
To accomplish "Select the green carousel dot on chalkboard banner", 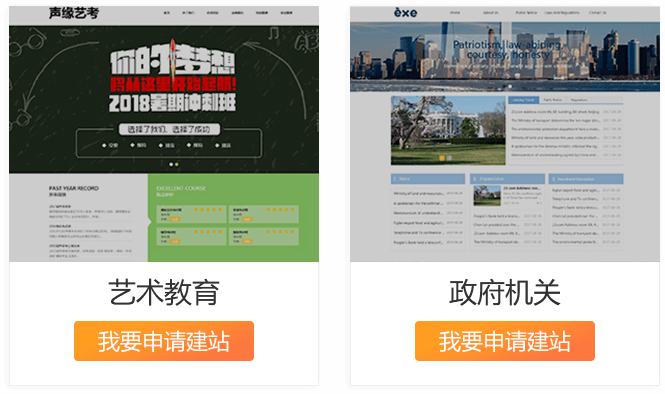I will [177, 164].
